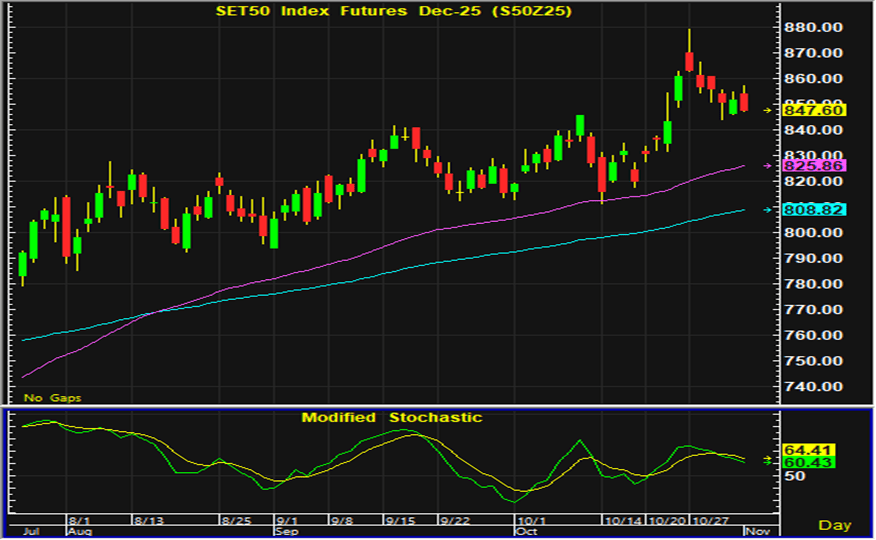Image resolution: width=876 pixels, height=540 pixels.
Task: Click the Modified Stochastic indicator title
Action: click(x=392, y=417)
